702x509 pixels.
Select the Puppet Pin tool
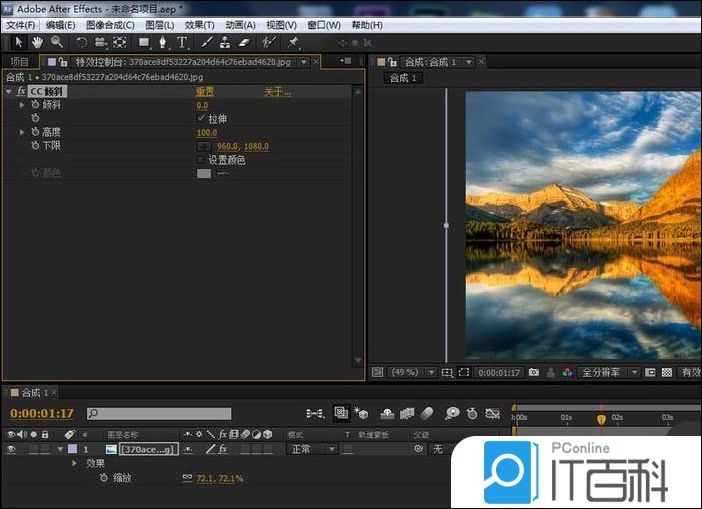click(x=293, y=42)
